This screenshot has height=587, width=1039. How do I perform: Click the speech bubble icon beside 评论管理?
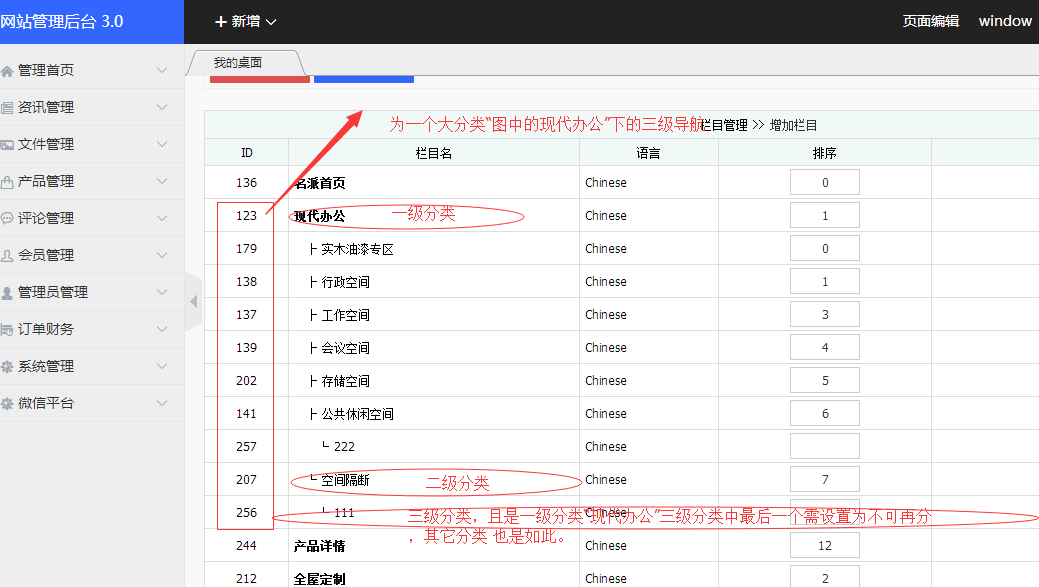point(7,219)
